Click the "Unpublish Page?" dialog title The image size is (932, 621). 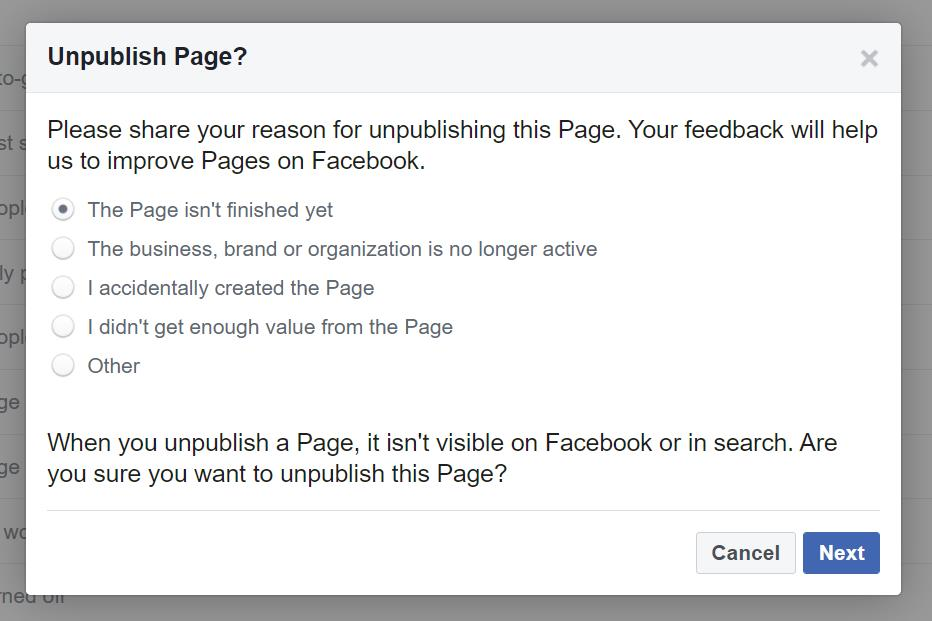(147, 57)
